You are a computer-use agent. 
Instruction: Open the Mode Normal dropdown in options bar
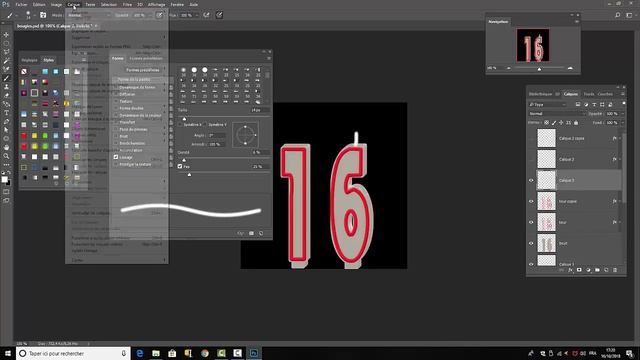pyautogui.click(x=89, y=15)
